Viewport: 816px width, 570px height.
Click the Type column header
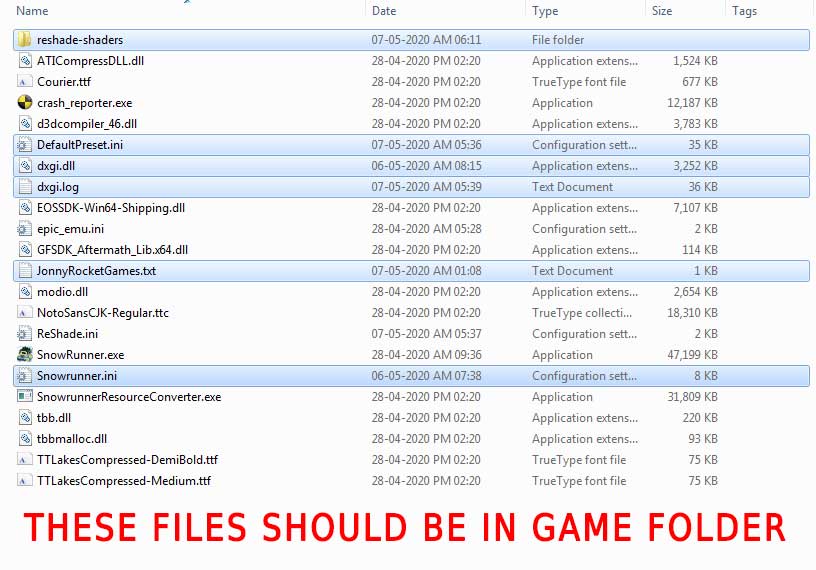[545, 11]
